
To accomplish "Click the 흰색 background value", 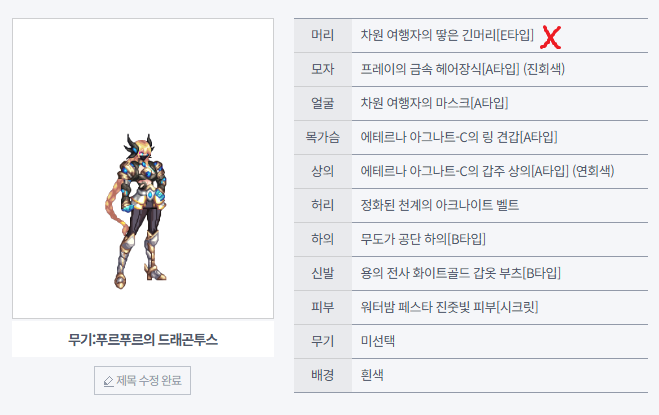I will [373, 376].
